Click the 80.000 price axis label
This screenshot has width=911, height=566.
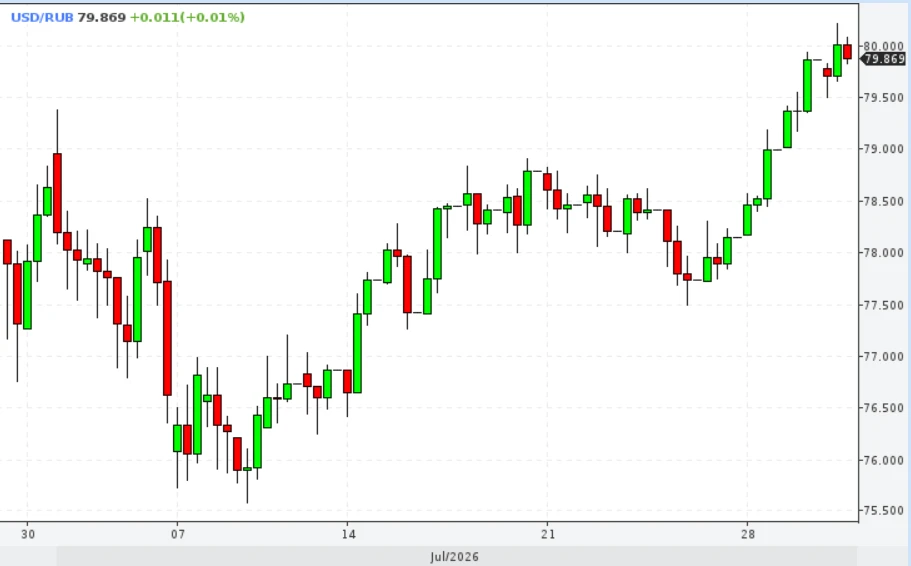884,46
